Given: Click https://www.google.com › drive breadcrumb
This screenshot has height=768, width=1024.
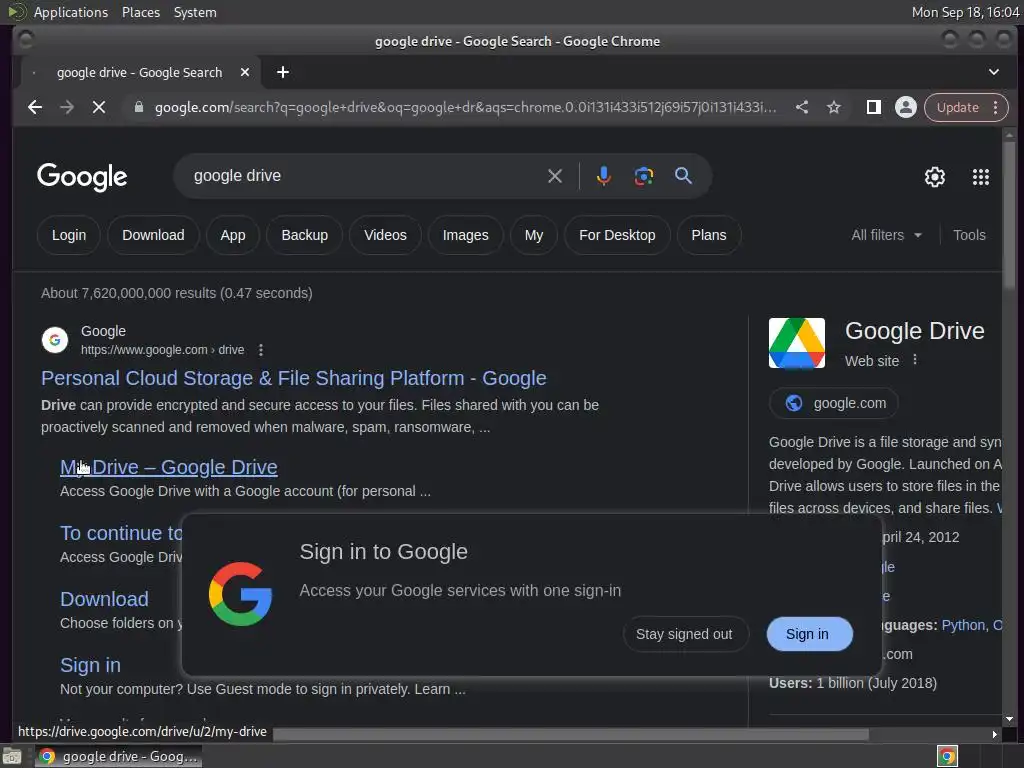Looking at the screenshot, I should pos(163,350).
